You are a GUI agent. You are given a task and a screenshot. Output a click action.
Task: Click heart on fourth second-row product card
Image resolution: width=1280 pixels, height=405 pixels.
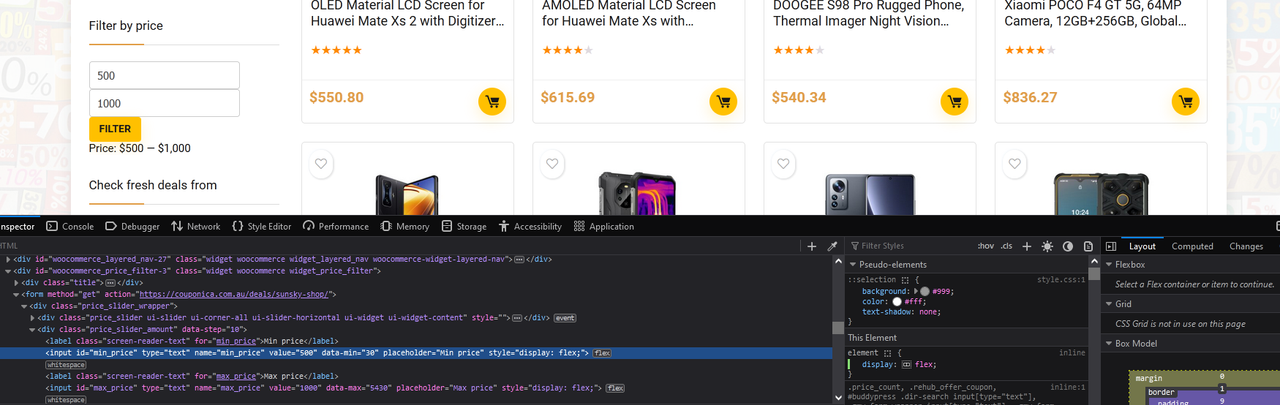pyautogui.click(x=1014, y=164)
